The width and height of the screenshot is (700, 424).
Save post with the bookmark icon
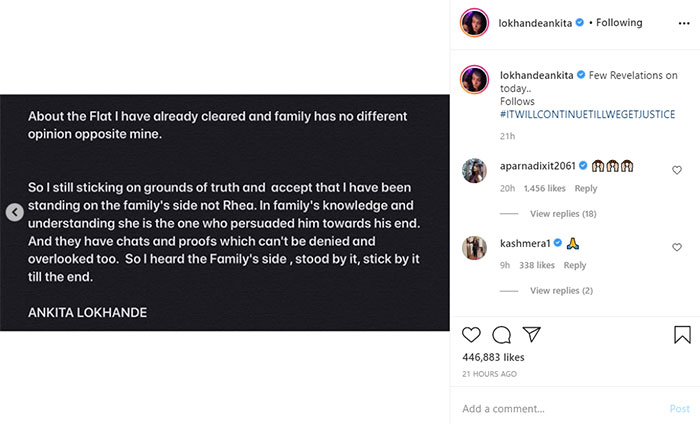(x=681, y=335)
